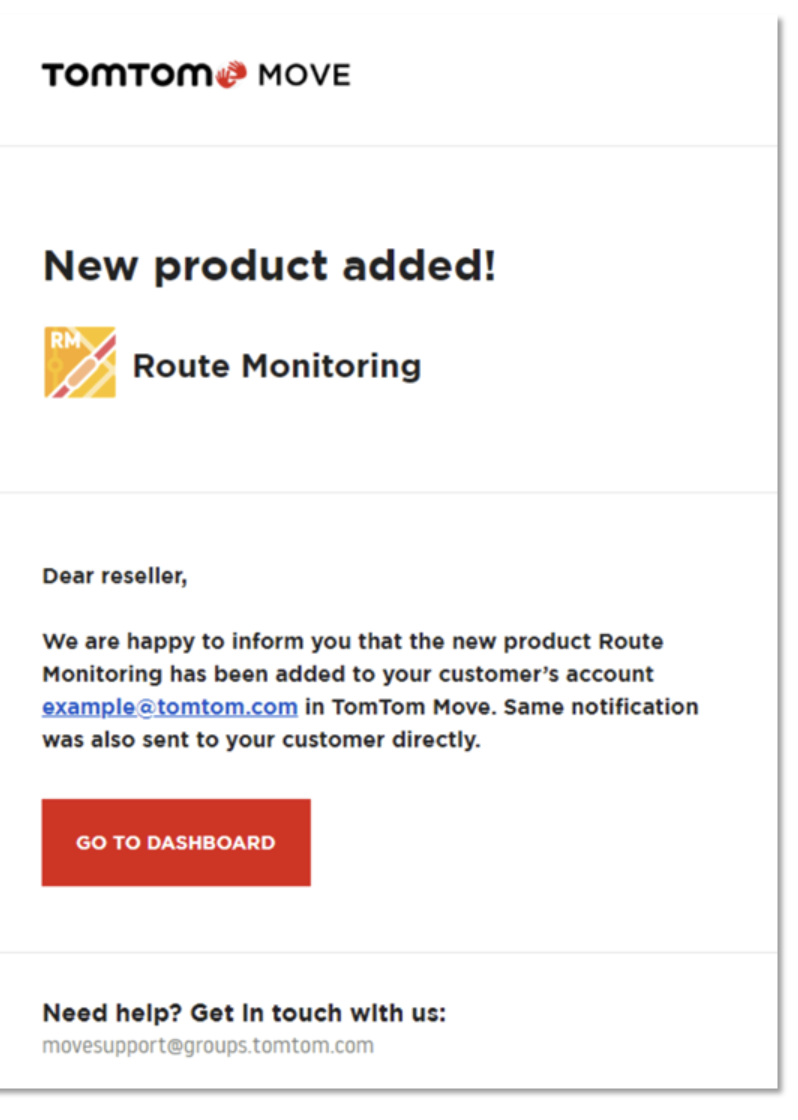Click the 'Dear reseller,' greeting line
798x1120 pixels.
[x=115, y=576]
